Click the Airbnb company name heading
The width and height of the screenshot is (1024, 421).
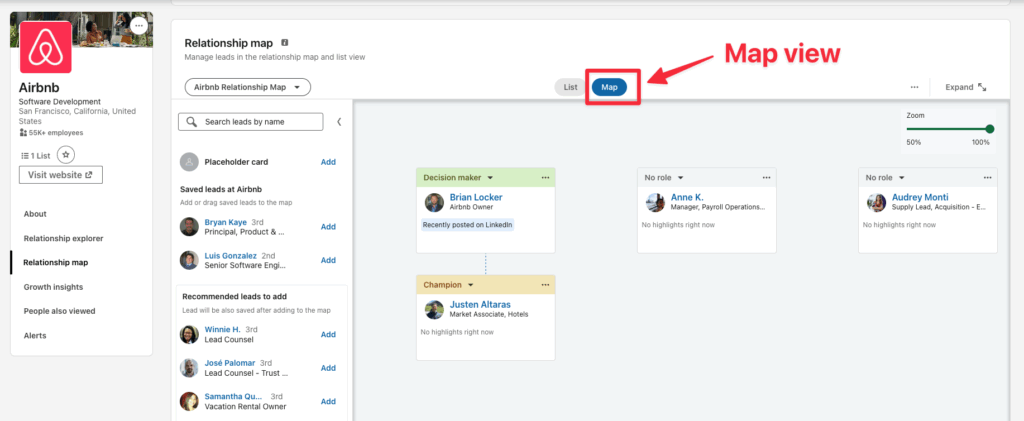point(39,87)
